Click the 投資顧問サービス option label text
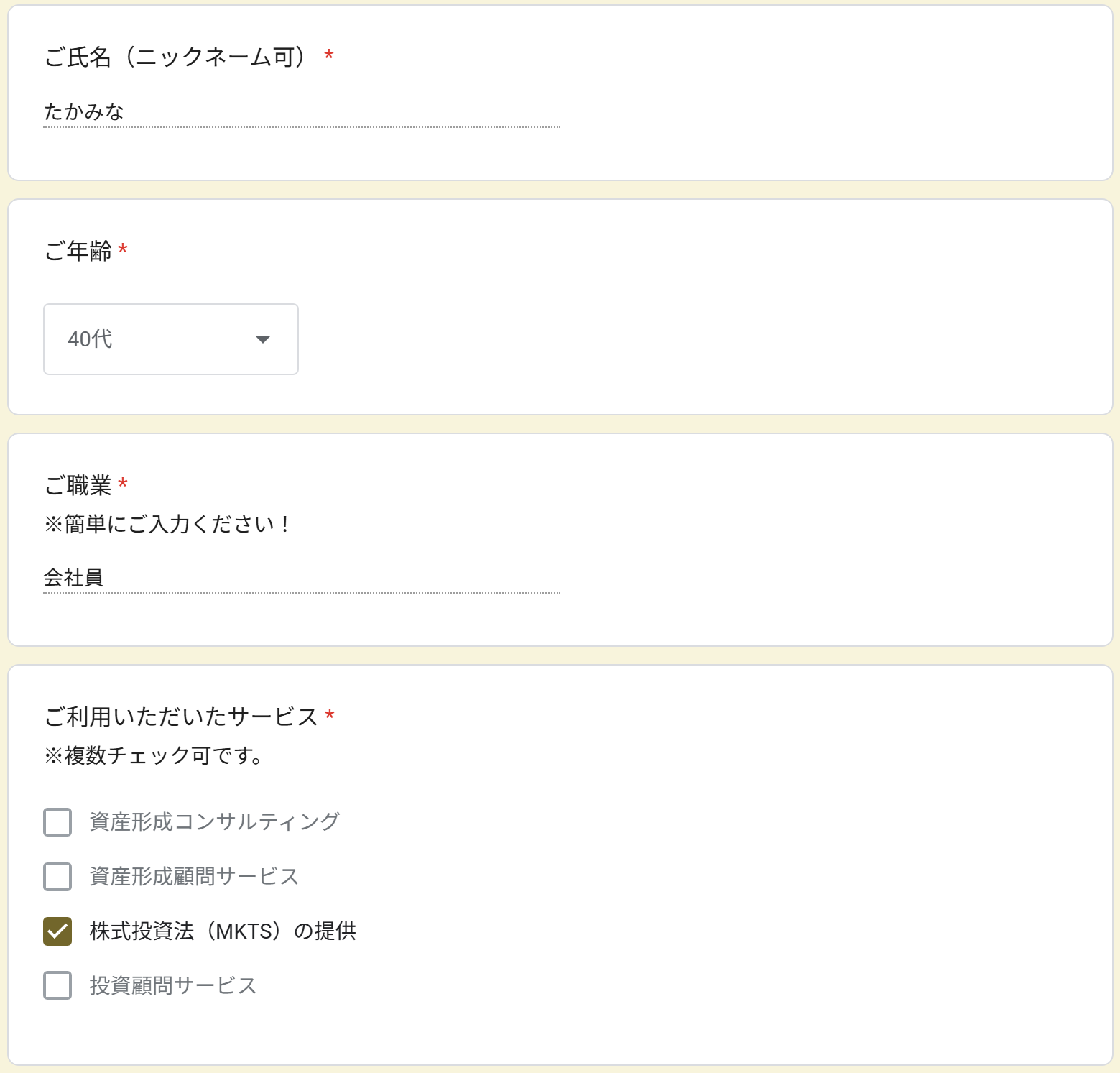The width and height of the screenshot is (1120, 1073). click(x=173, y=985)
